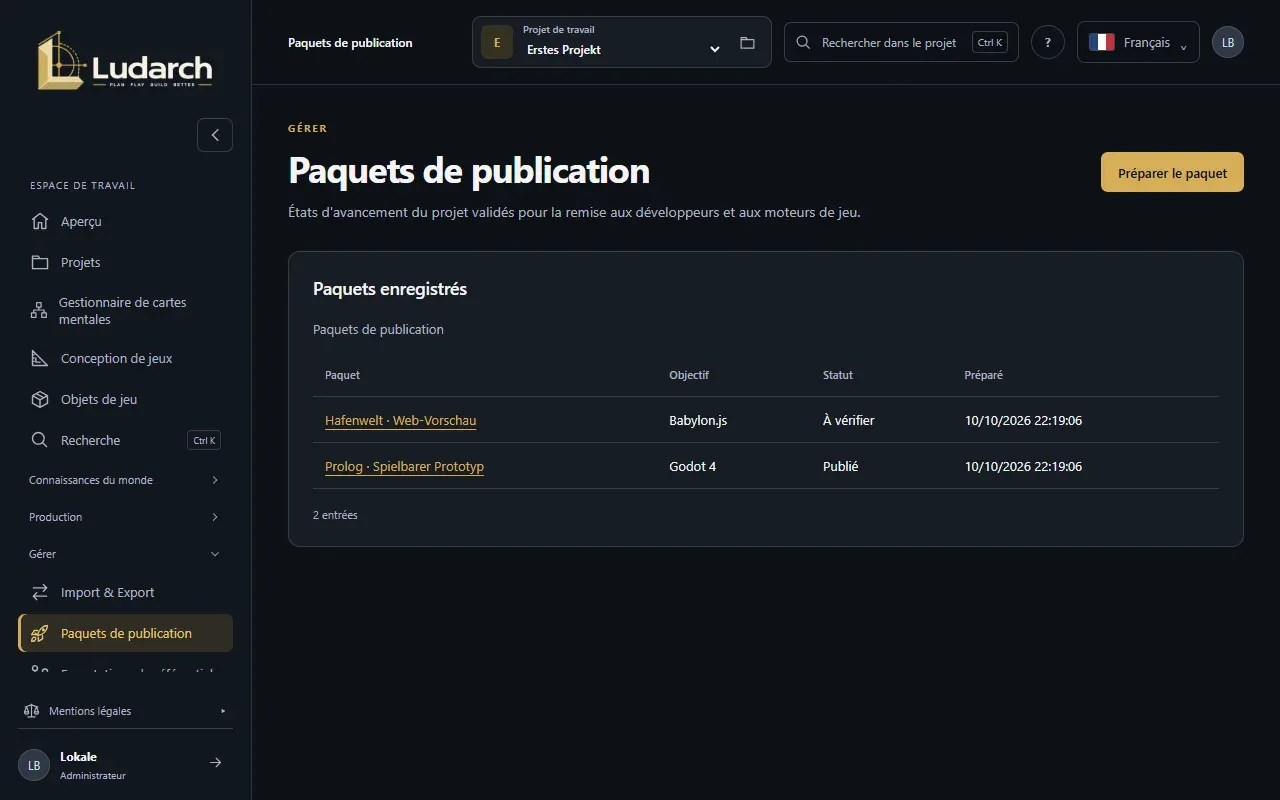Screen dimensions: 1280x800
Task: Click the Préparer le paquet button
Action: (x=1172, y=172)
